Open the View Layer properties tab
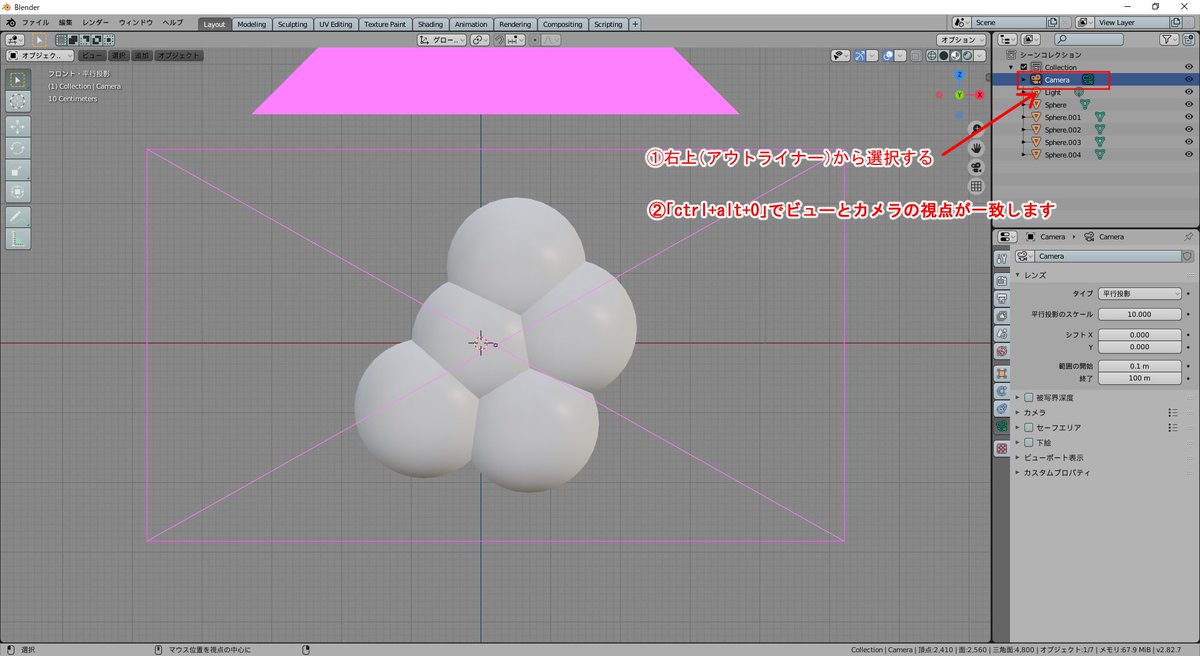Image resolution: width=1200 pixels, height=656 pixels. (1001, 316)
